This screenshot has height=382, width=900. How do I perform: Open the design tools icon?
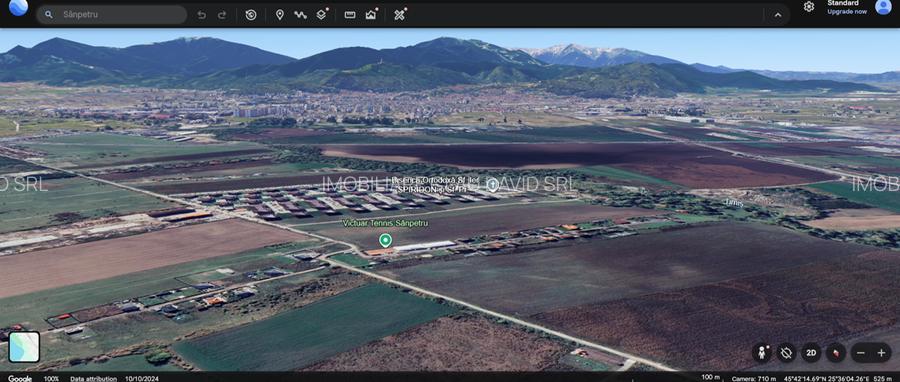pyautogui.click(x=400, y=14)
